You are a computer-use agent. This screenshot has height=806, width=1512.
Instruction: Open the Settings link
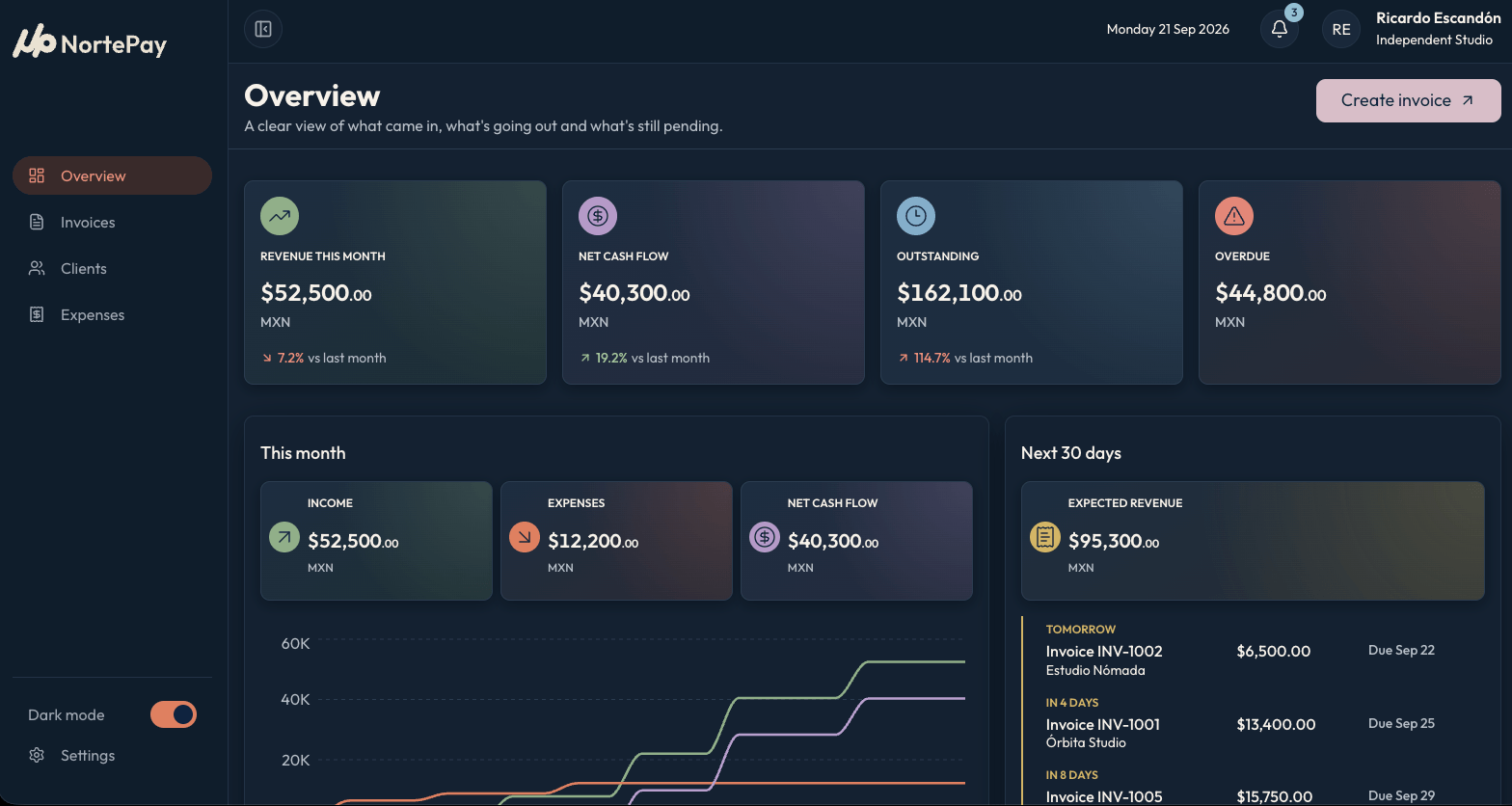[112, 755]
